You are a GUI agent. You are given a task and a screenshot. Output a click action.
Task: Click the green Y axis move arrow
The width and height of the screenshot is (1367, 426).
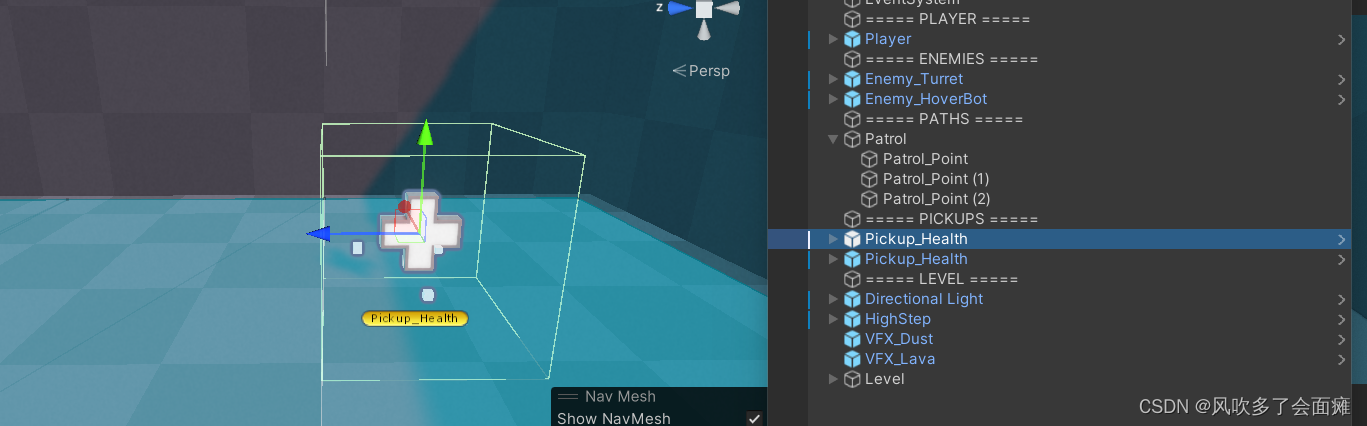426,134
